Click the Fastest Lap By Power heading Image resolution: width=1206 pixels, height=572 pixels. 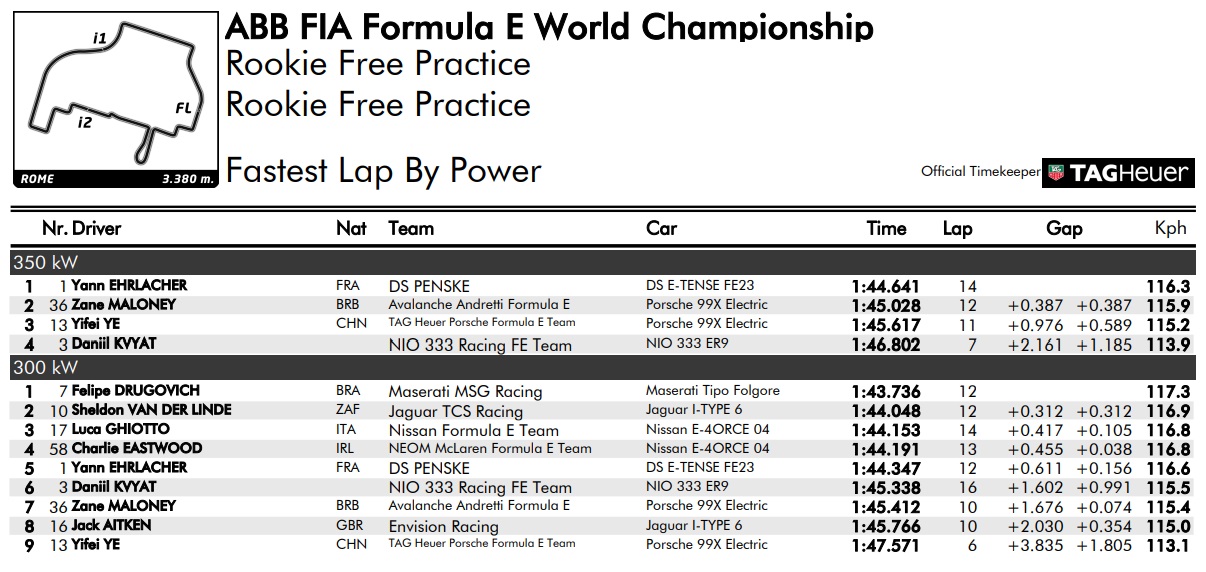[384, 171]
